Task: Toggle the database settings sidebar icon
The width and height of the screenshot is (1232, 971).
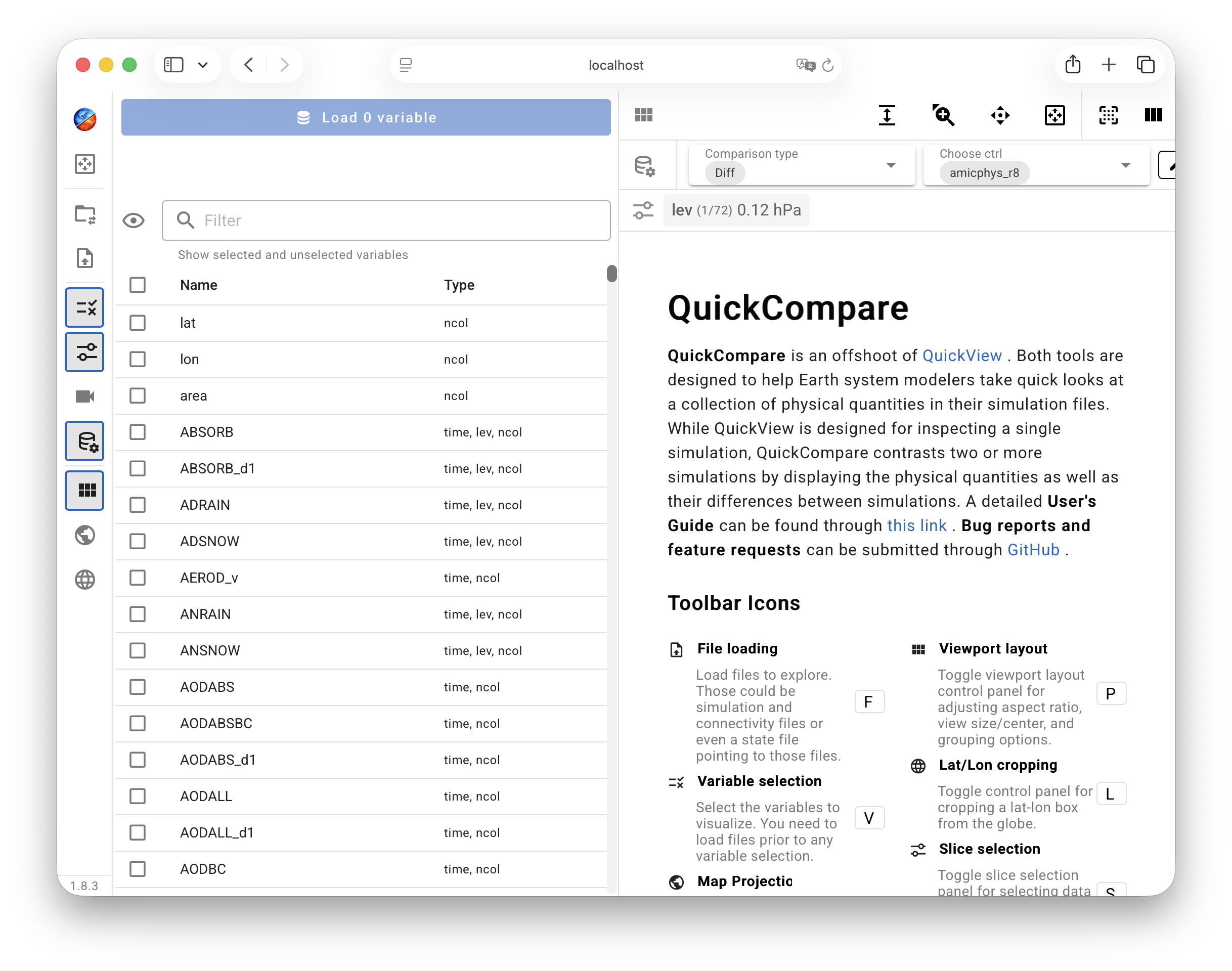Action: tap(84, 440)
